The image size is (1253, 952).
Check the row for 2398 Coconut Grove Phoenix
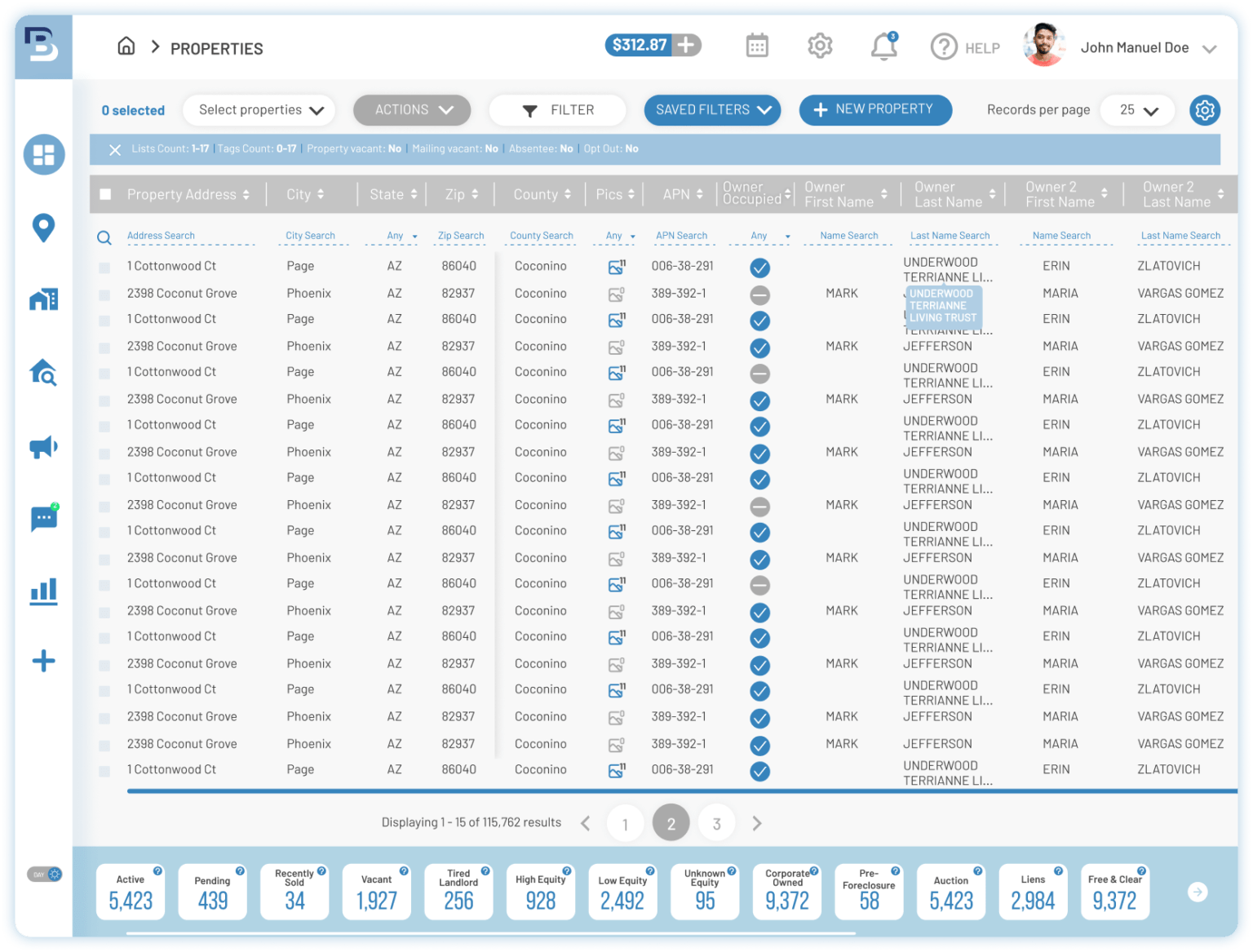(x=104, y=293)
